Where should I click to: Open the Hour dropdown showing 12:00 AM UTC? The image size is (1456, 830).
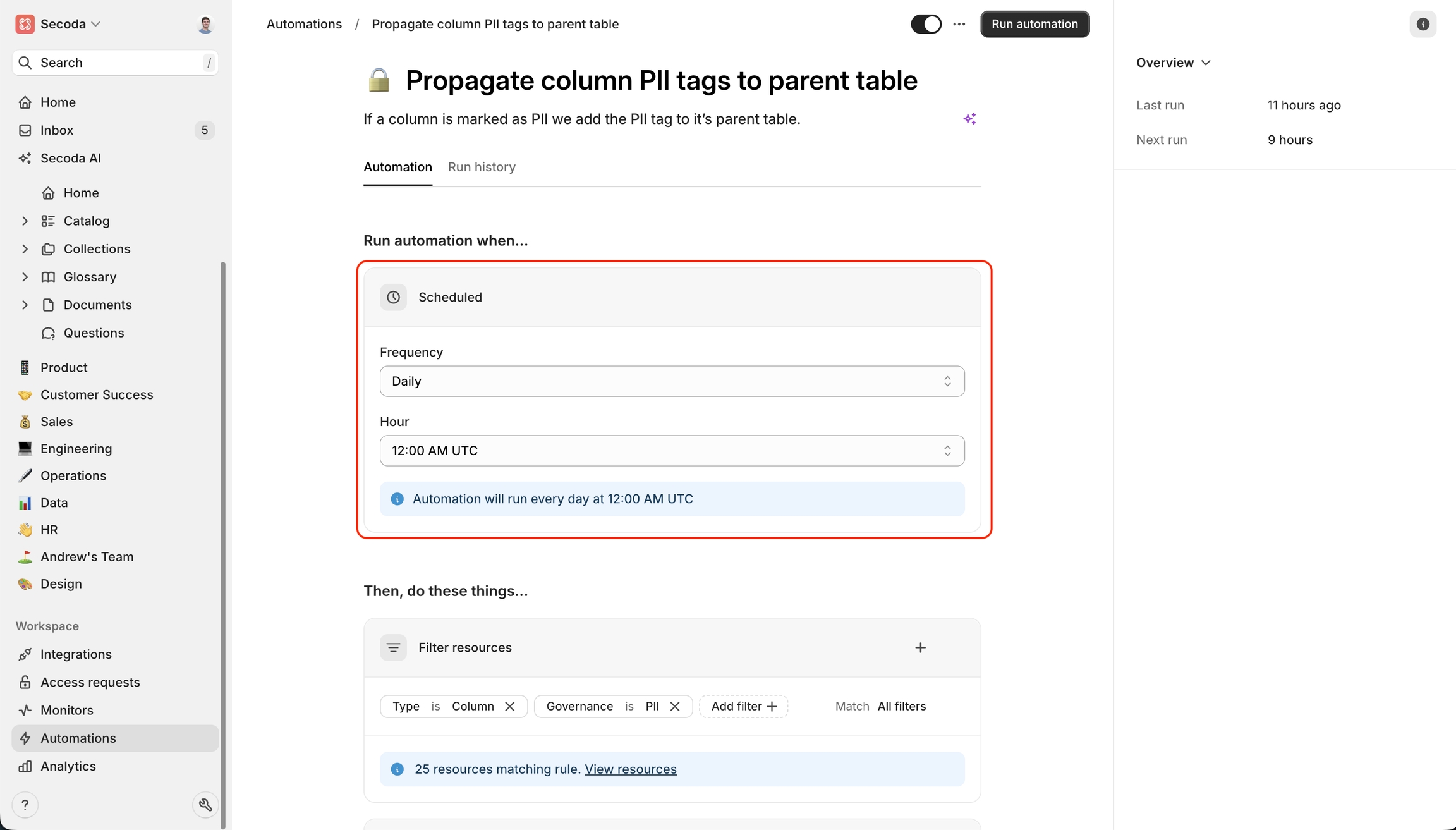(x=672, y=451)
